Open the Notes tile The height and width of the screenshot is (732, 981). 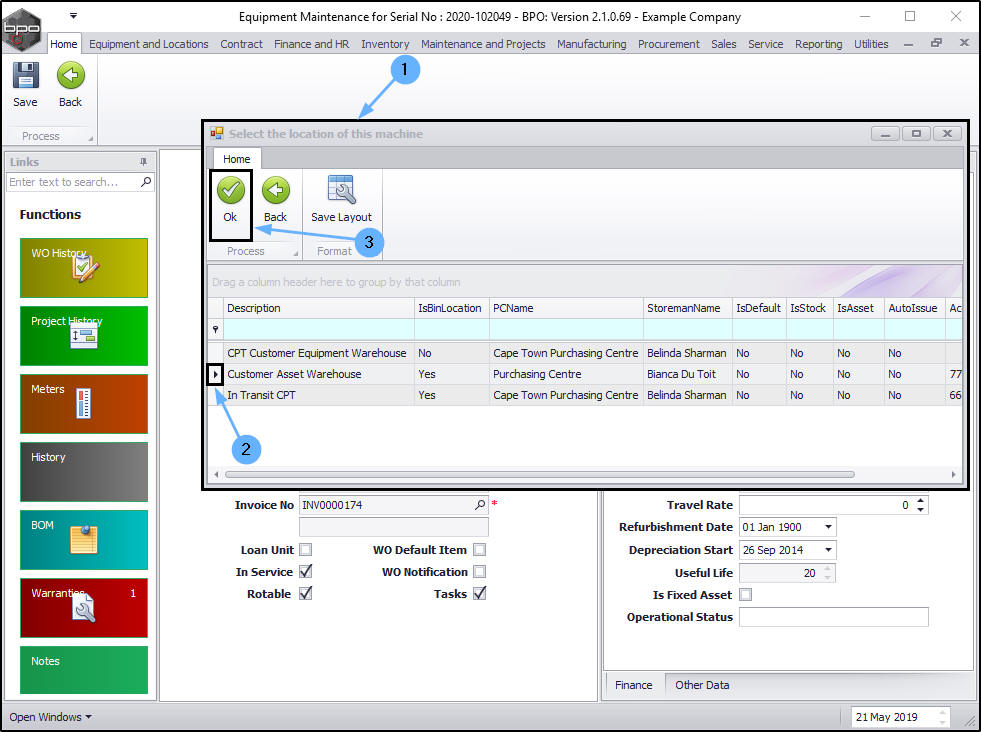tap(84, 670)
